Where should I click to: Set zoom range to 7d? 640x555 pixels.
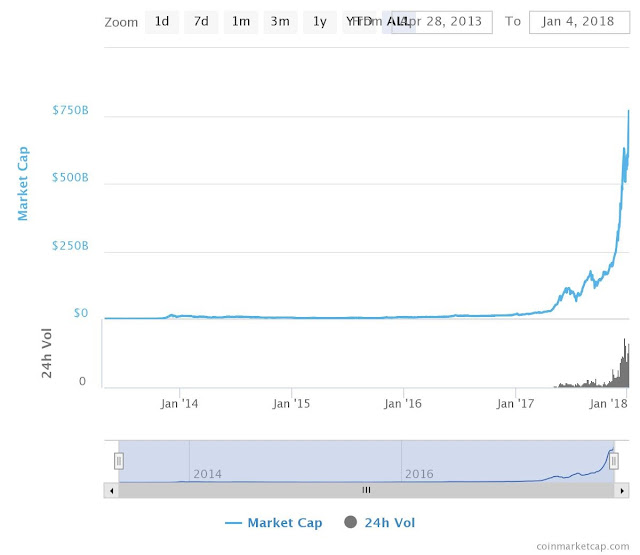click(201, 21)
